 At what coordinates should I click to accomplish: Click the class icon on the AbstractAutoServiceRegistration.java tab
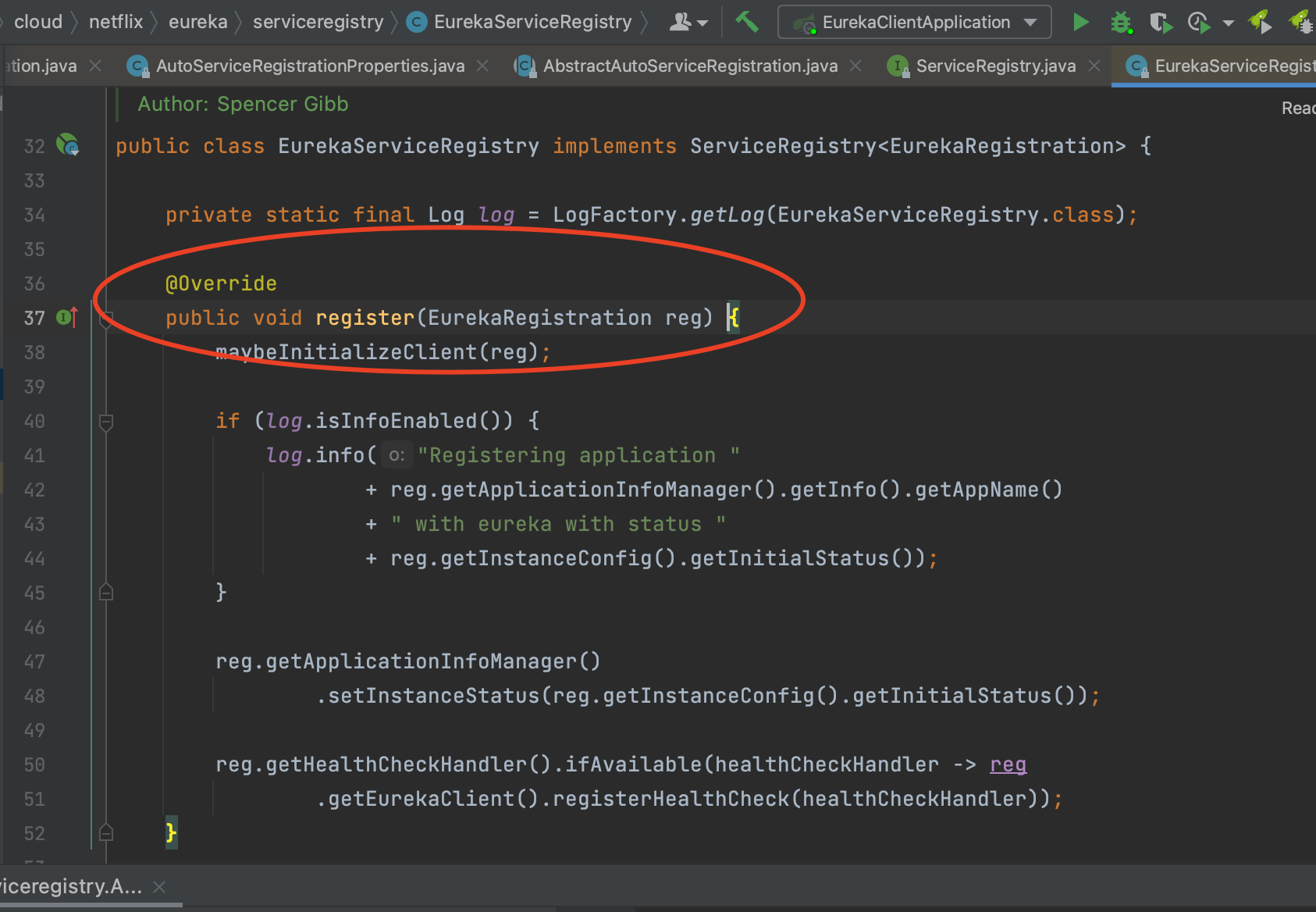tap(525, 66)
